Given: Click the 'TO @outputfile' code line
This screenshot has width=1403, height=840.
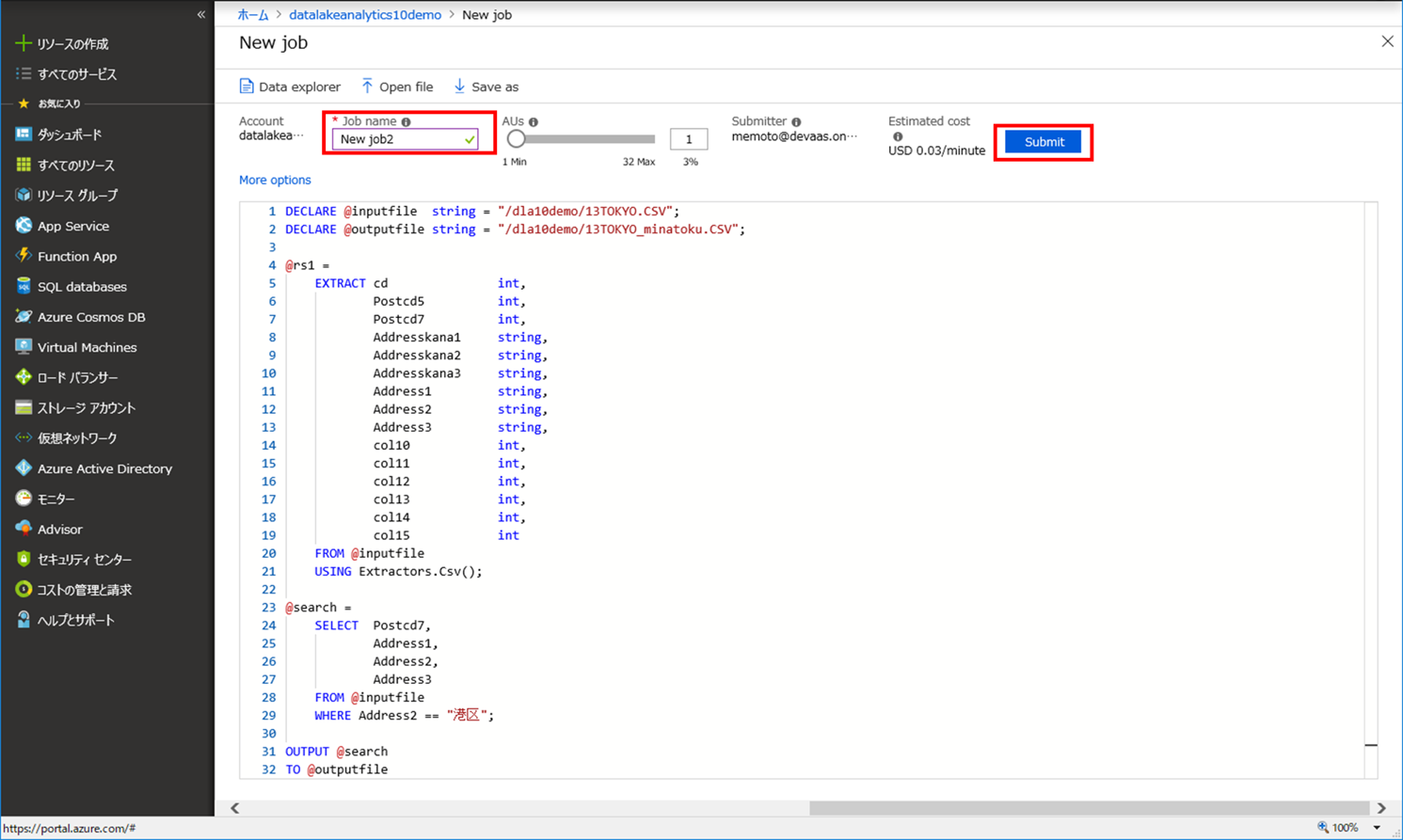Looking at the screenshot, I should pos(336,769).
